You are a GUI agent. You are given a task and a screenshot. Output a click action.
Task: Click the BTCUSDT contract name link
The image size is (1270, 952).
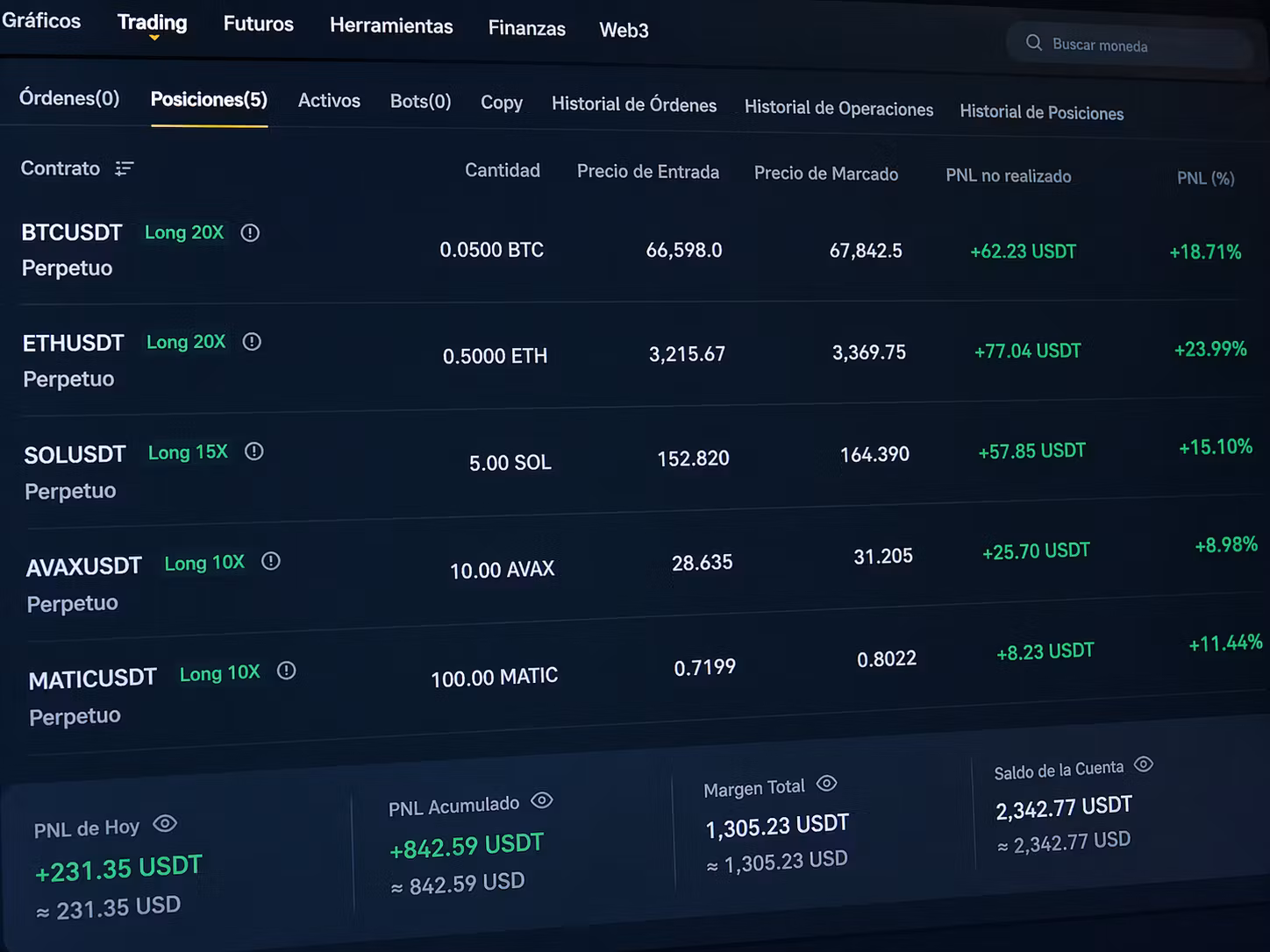point(72,233)
